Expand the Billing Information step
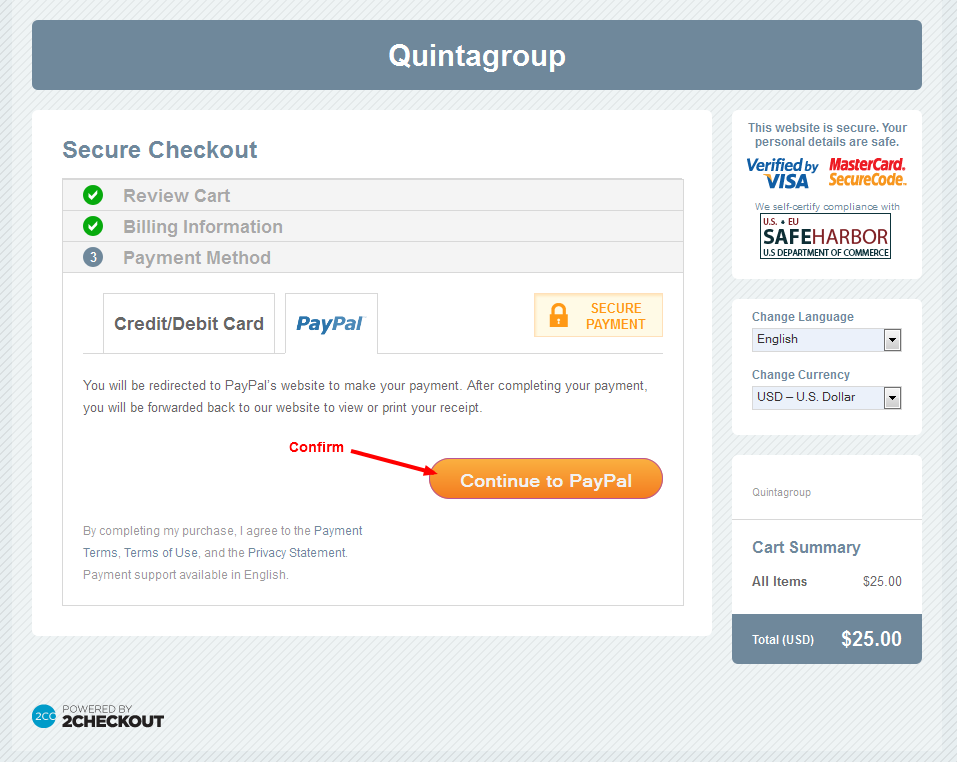Image resolution: width=957 pixels, height=762 pixels. (x=203, y=227)
